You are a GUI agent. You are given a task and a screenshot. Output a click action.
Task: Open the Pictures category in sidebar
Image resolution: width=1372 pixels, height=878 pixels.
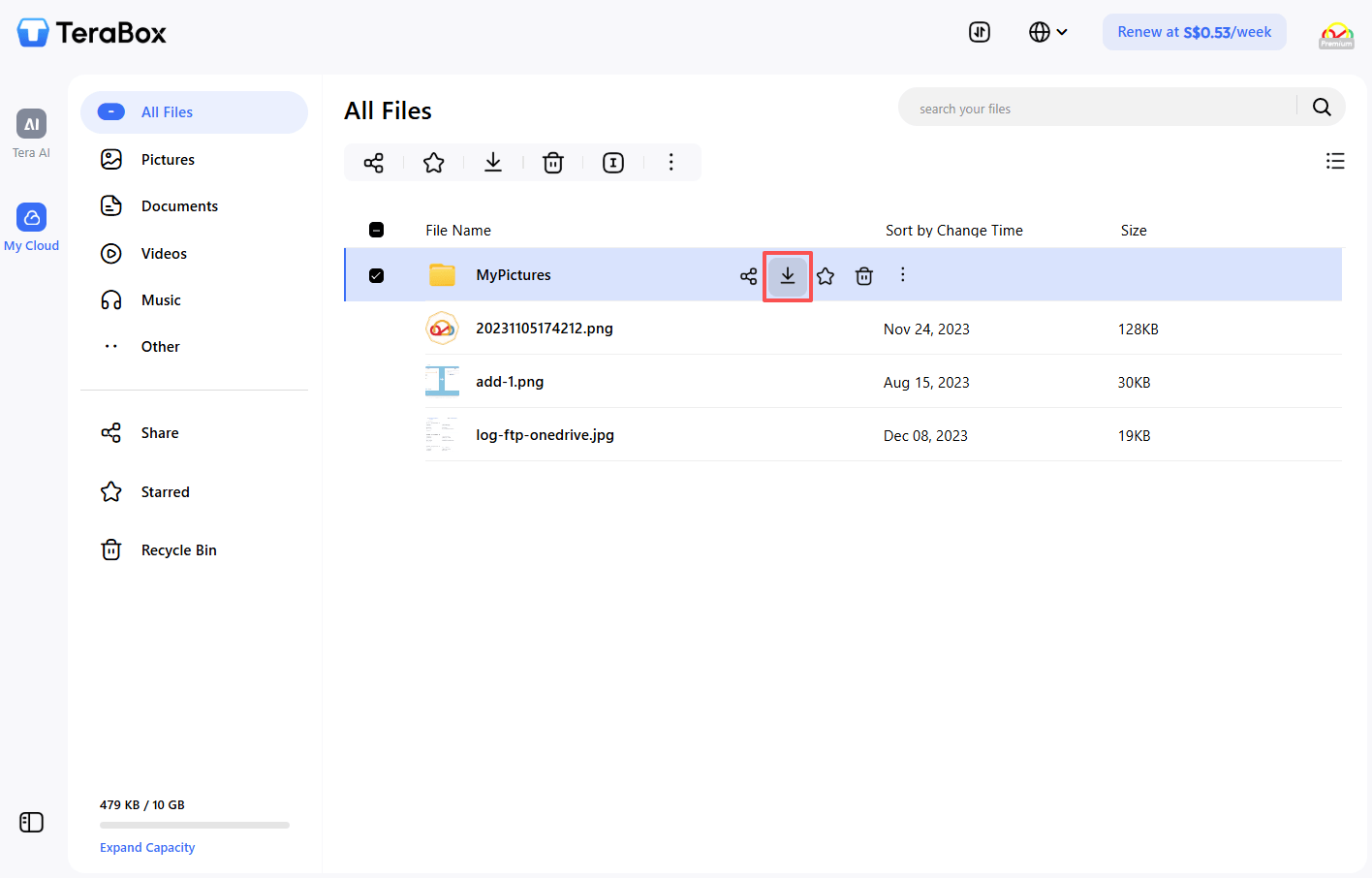tap(170, 159)
